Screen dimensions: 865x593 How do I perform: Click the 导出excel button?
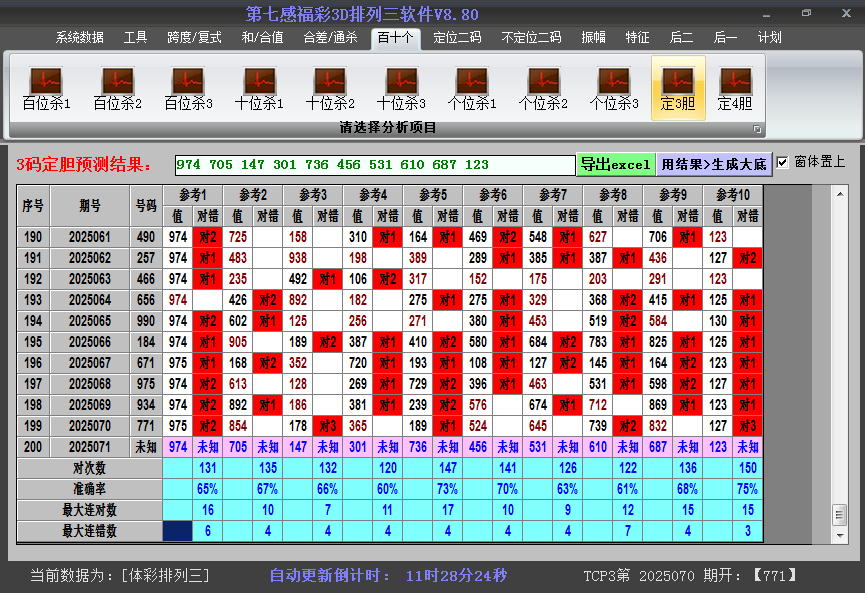(615, 164)
